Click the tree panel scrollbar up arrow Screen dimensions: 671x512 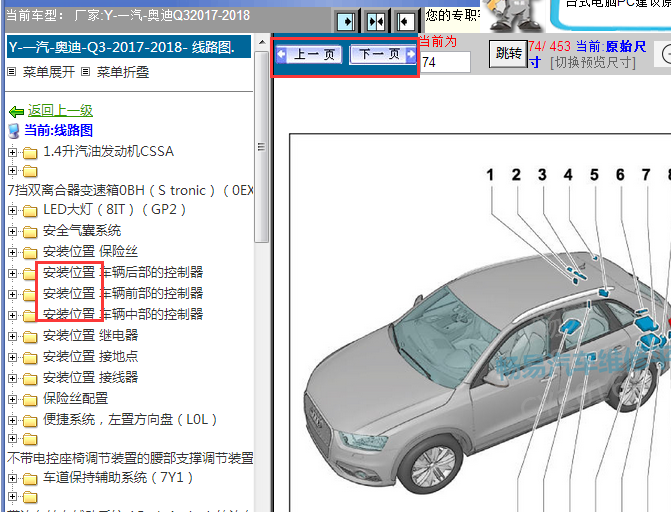262,42
